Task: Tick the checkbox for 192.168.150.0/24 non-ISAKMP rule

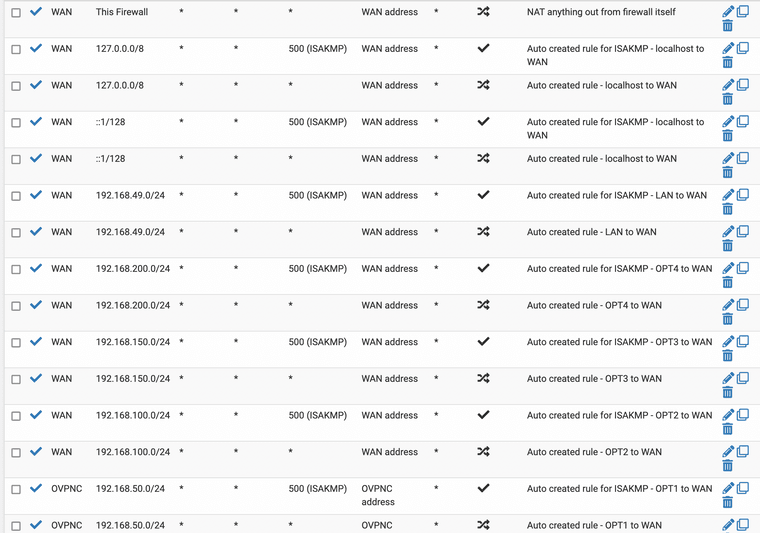Action: pos(16,379)
